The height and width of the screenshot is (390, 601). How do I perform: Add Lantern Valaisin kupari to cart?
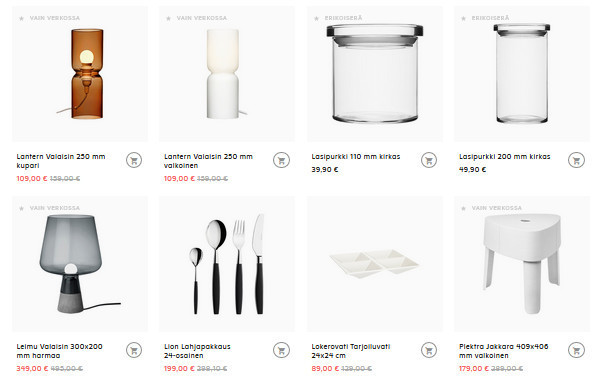click(x=134, y=160)
